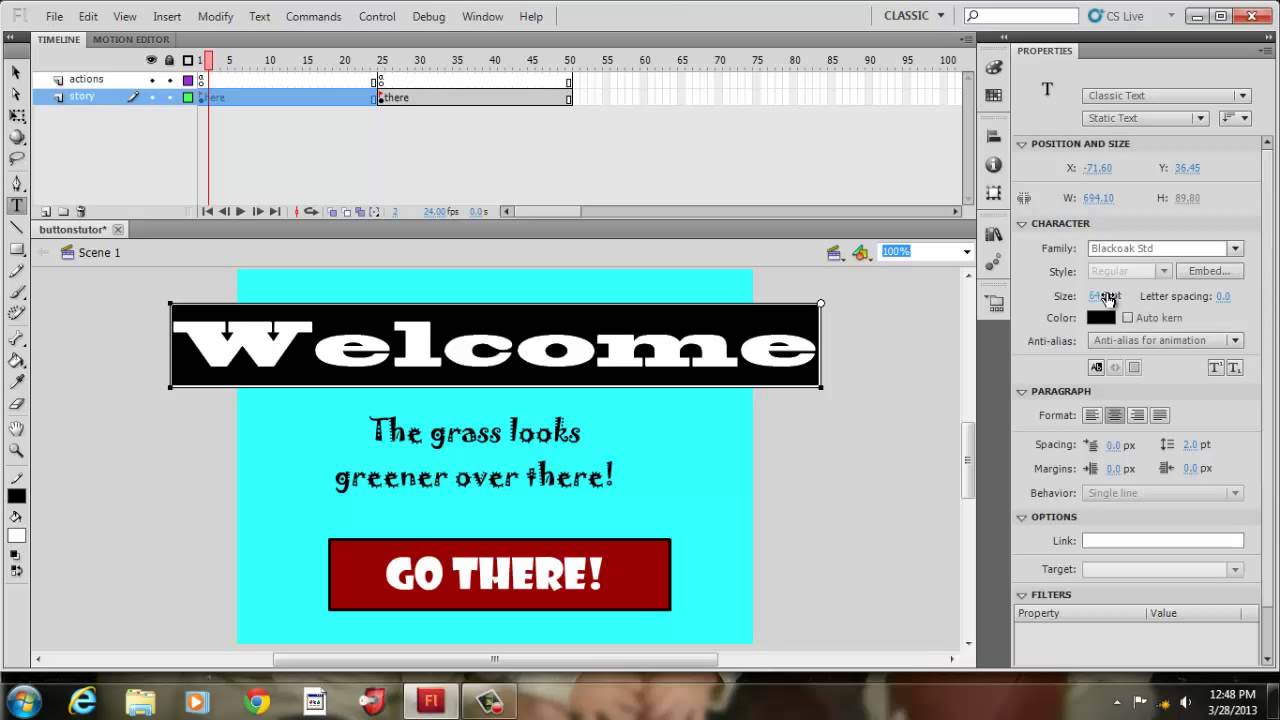The height and width of the screenshot is (720, 1280).
Task: Toggle visibility dot for actions layer
Action: [152, 80]
